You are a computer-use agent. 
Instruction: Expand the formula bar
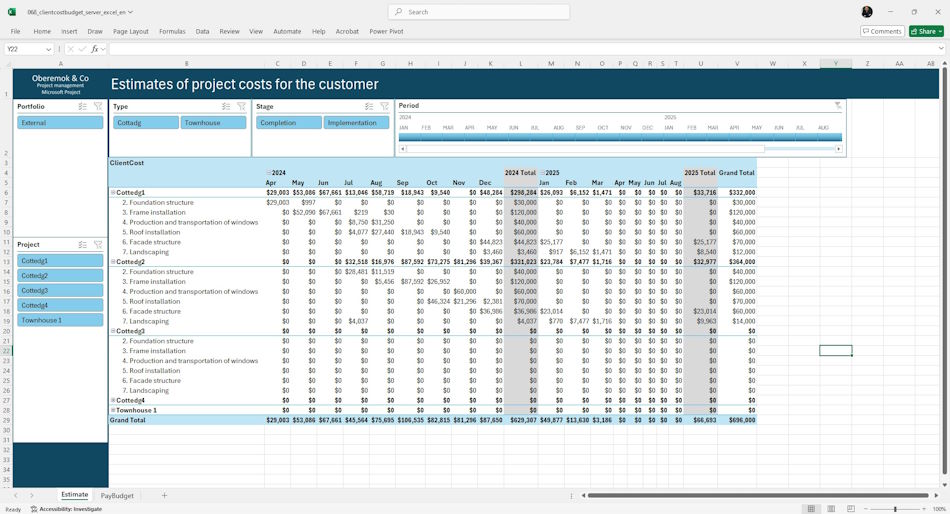941,49
